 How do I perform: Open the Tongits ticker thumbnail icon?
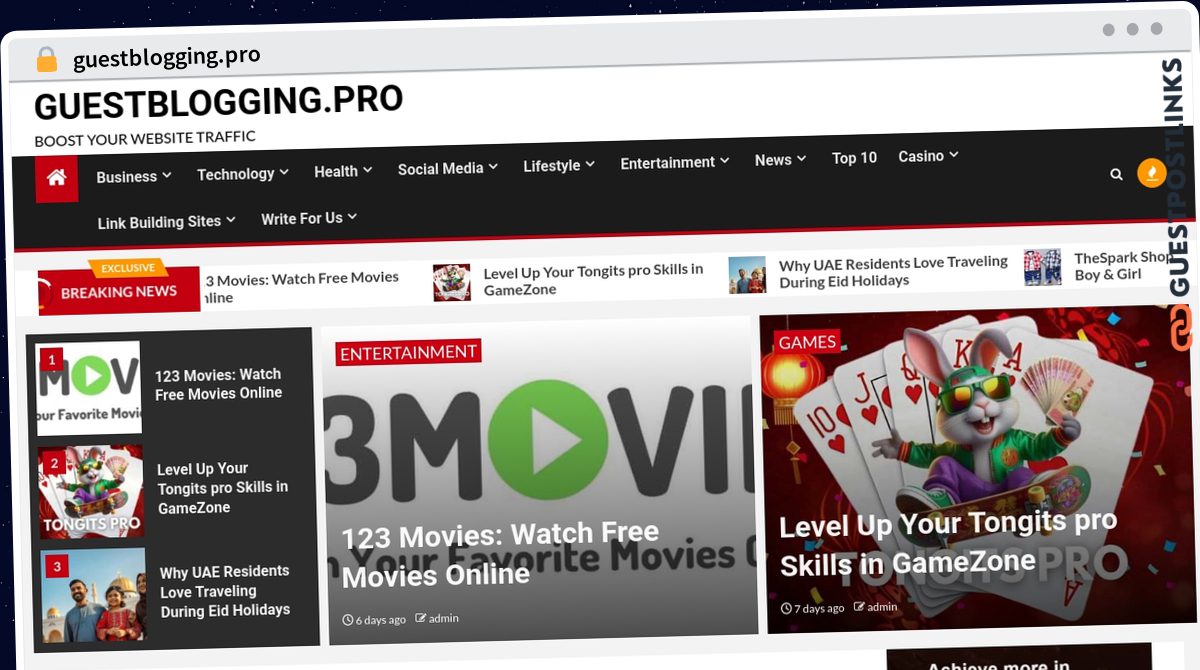tap(452, 282)
